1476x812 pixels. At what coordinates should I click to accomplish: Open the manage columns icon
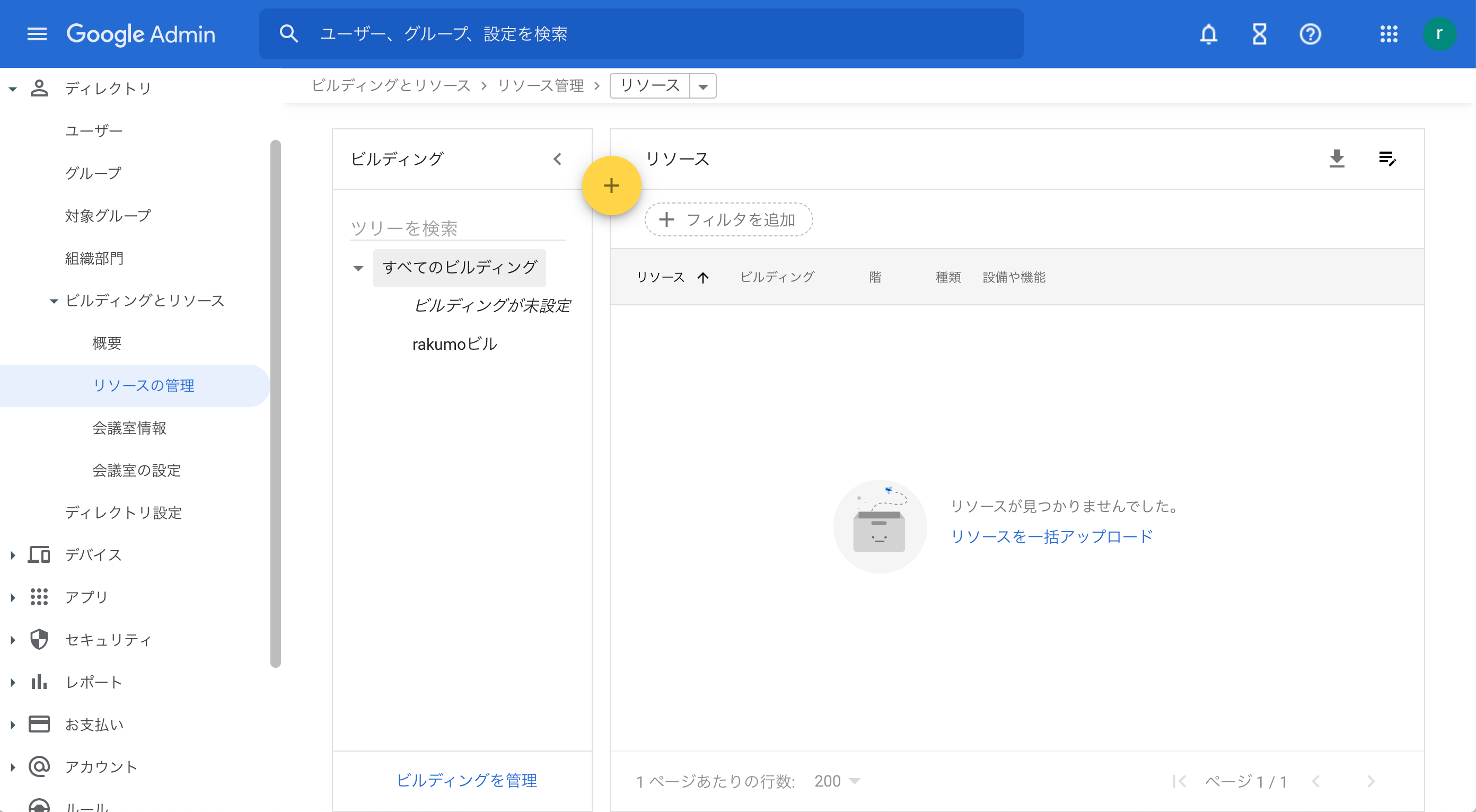point(1387,158)
